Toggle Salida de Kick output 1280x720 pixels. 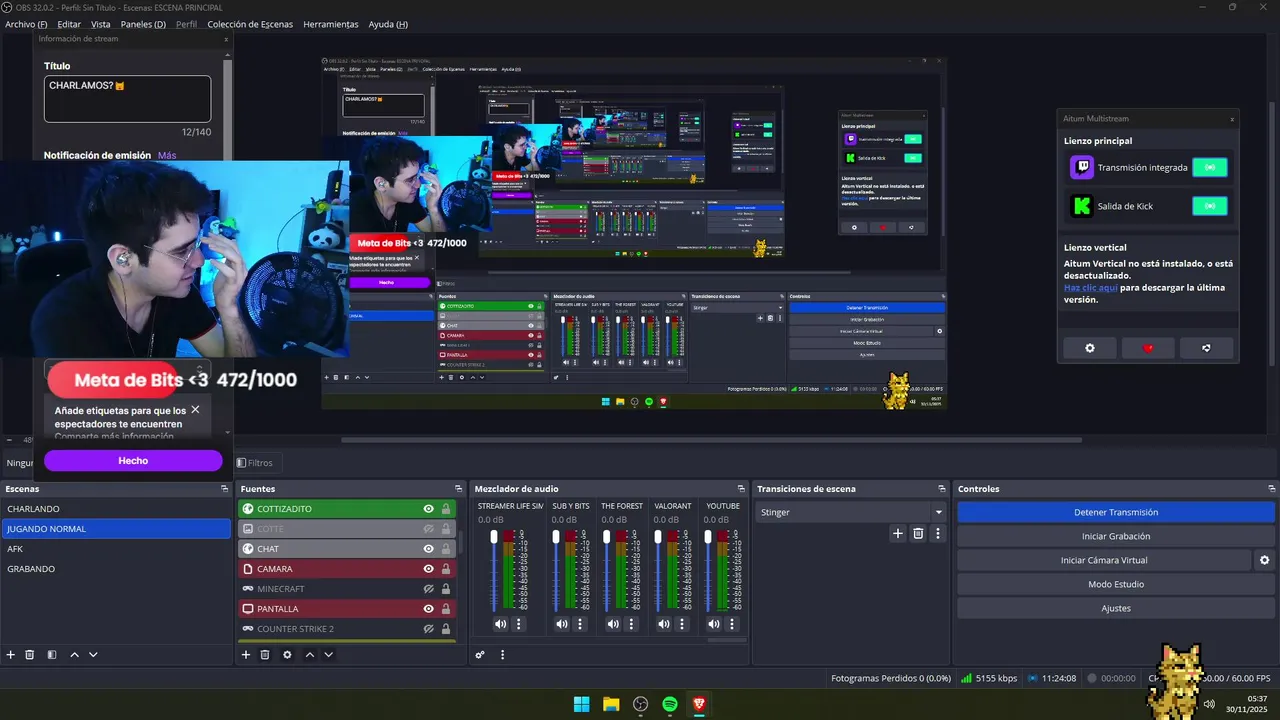(x=1210, y=206)
